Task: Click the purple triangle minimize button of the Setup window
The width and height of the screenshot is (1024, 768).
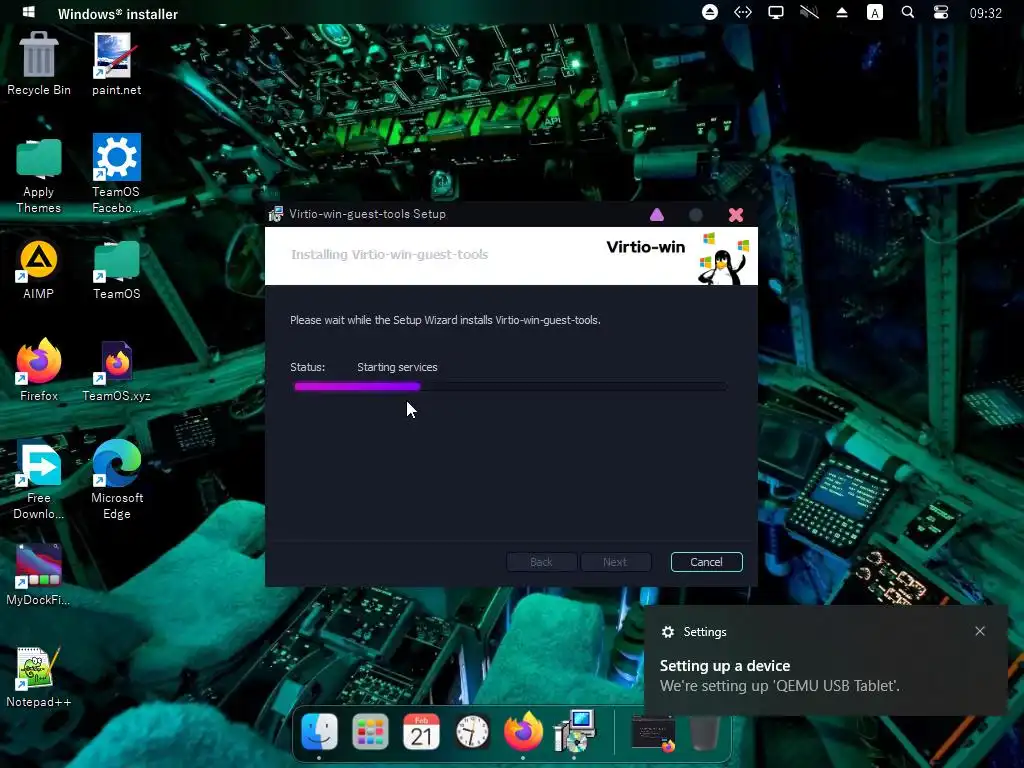Action: 657,214
